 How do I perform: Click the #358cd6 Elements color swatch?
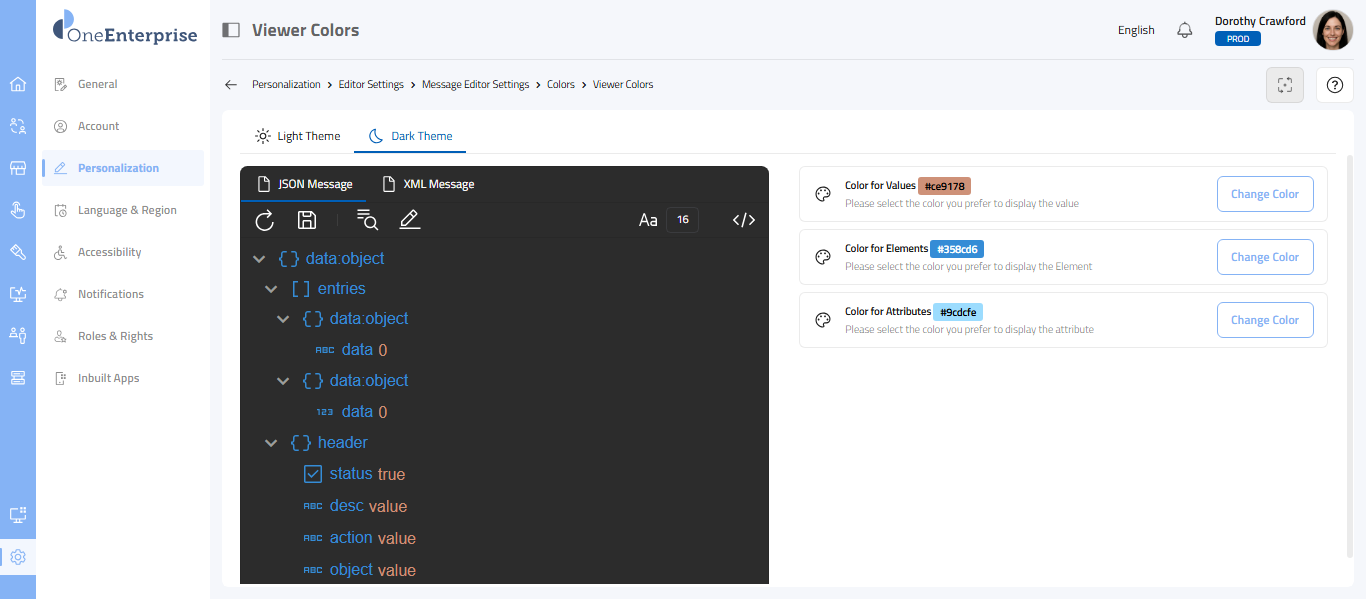click(x=957, y=249)
